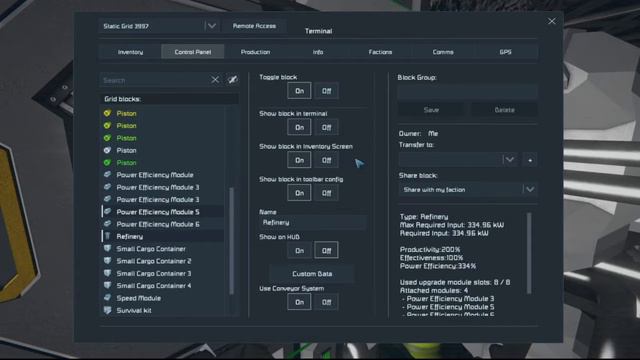This screenshot has width=640, height=360.
Task: Switch to the Inventory tab
Action: pos(130,52)
